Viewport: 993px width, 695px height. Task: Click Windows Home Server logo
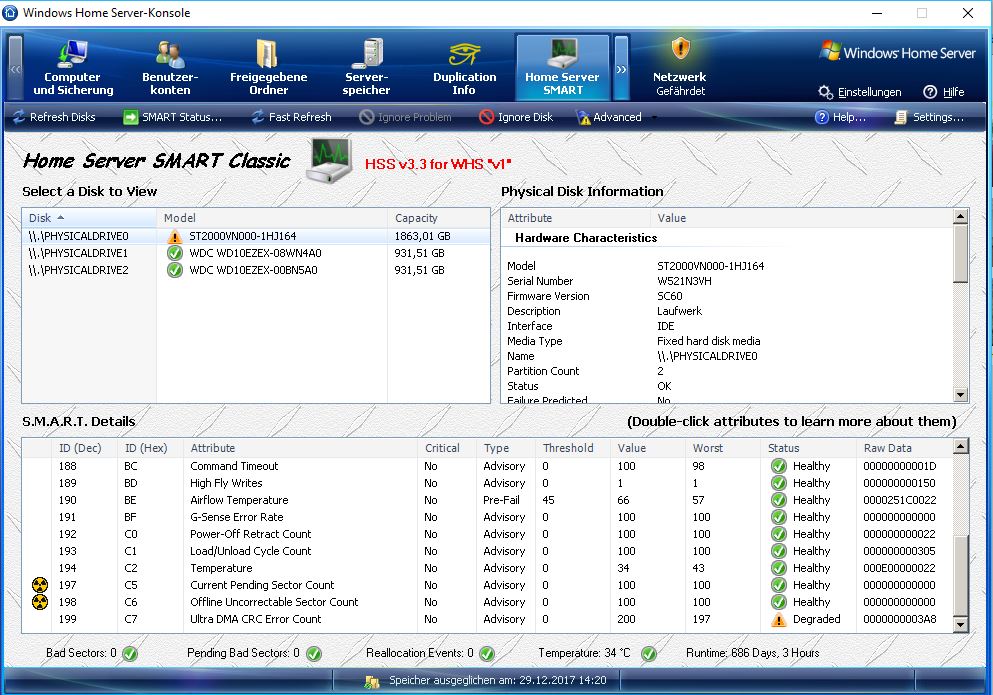tap(897, 53)
